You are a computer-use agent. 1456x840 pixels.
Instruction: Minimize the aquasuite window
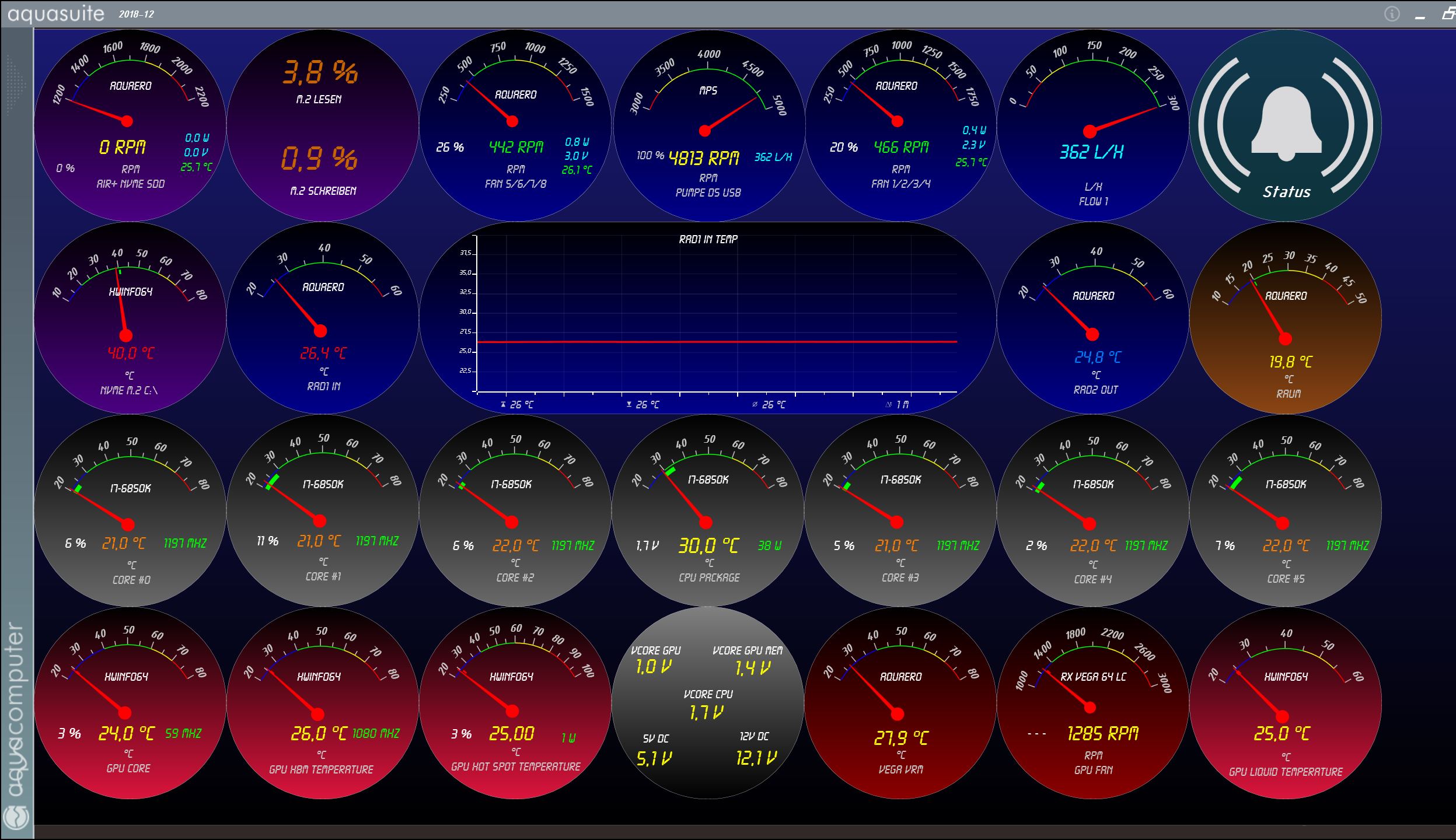(x=1420, y=16)
